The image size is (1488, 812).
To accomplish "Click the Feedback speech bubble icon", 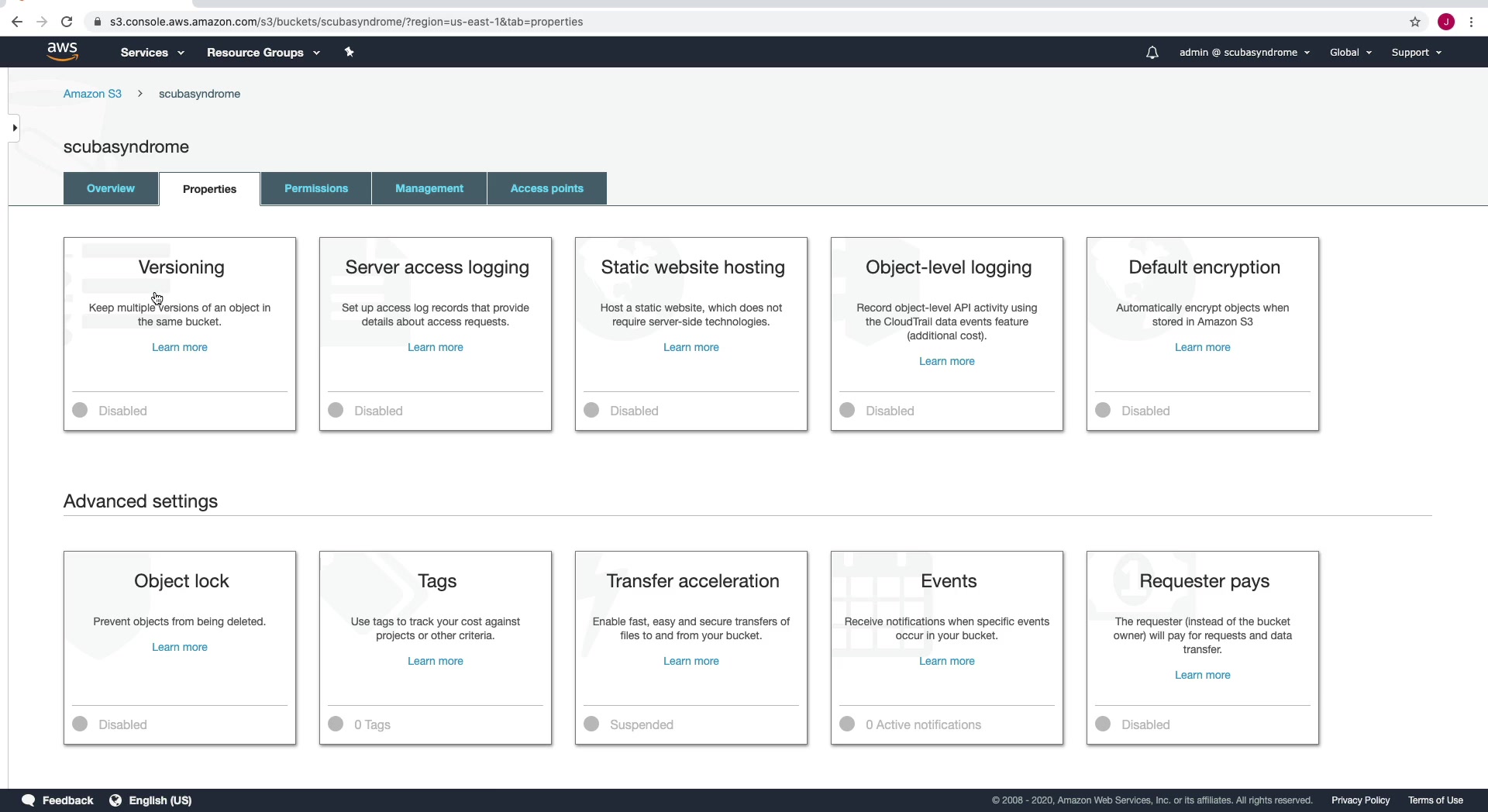I will pos(29,800).
